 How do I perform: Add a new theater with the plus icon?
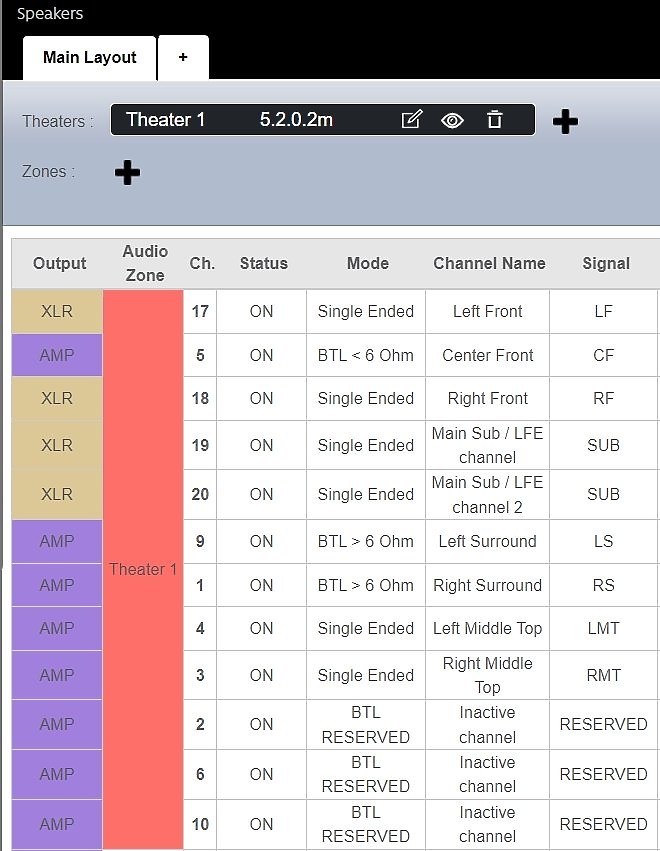[565, 122]
